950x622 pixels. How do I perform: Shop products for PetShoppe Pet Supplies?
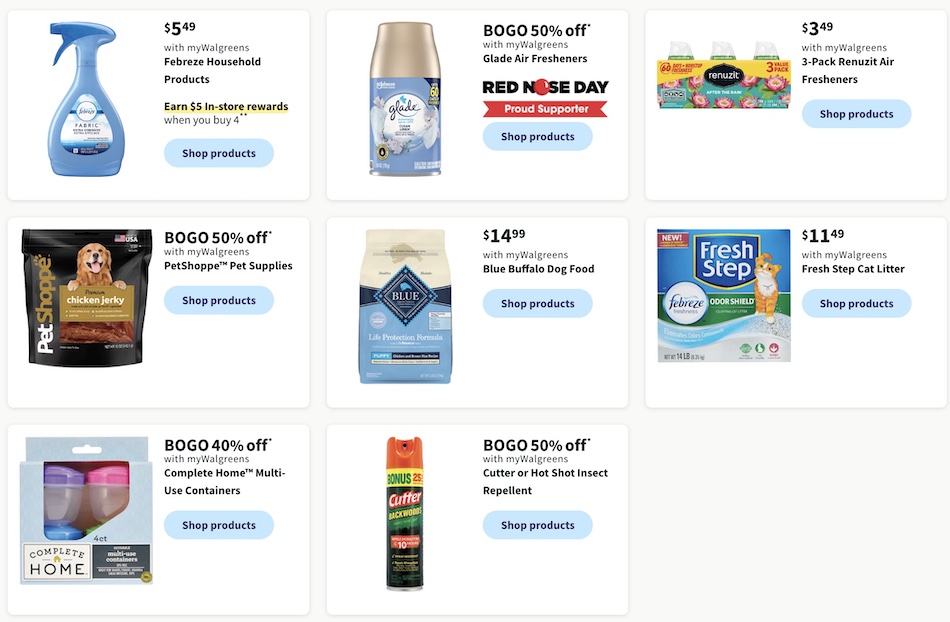tap(219, 300)
